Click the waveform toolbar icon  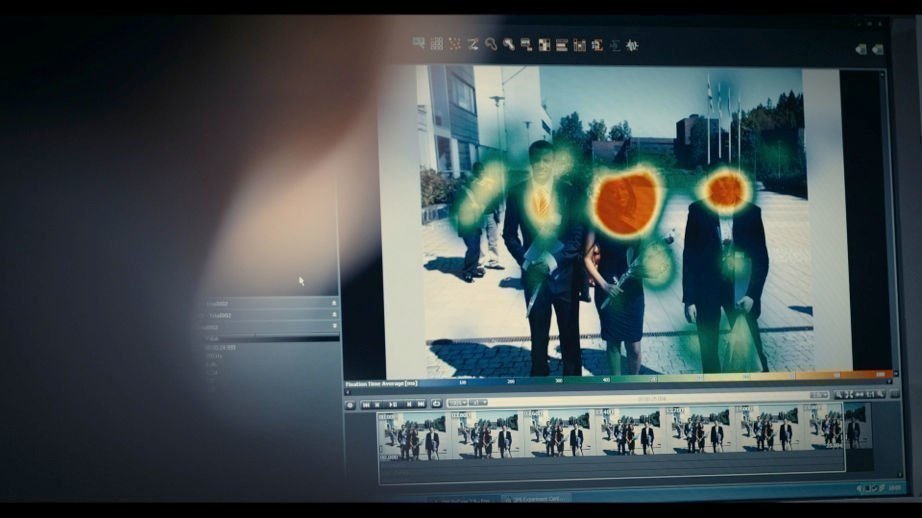click(633, 45)
